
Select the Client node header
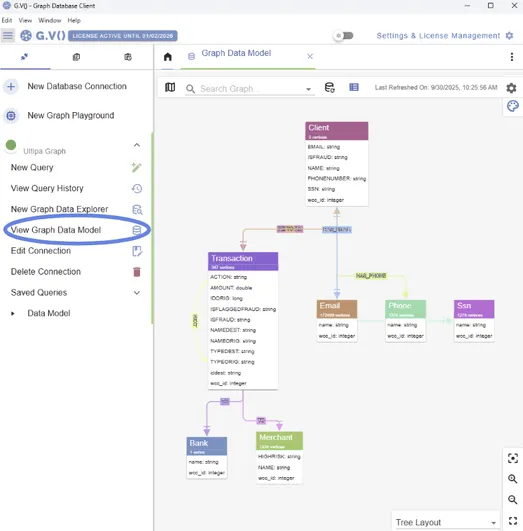(x=336, y=131)
